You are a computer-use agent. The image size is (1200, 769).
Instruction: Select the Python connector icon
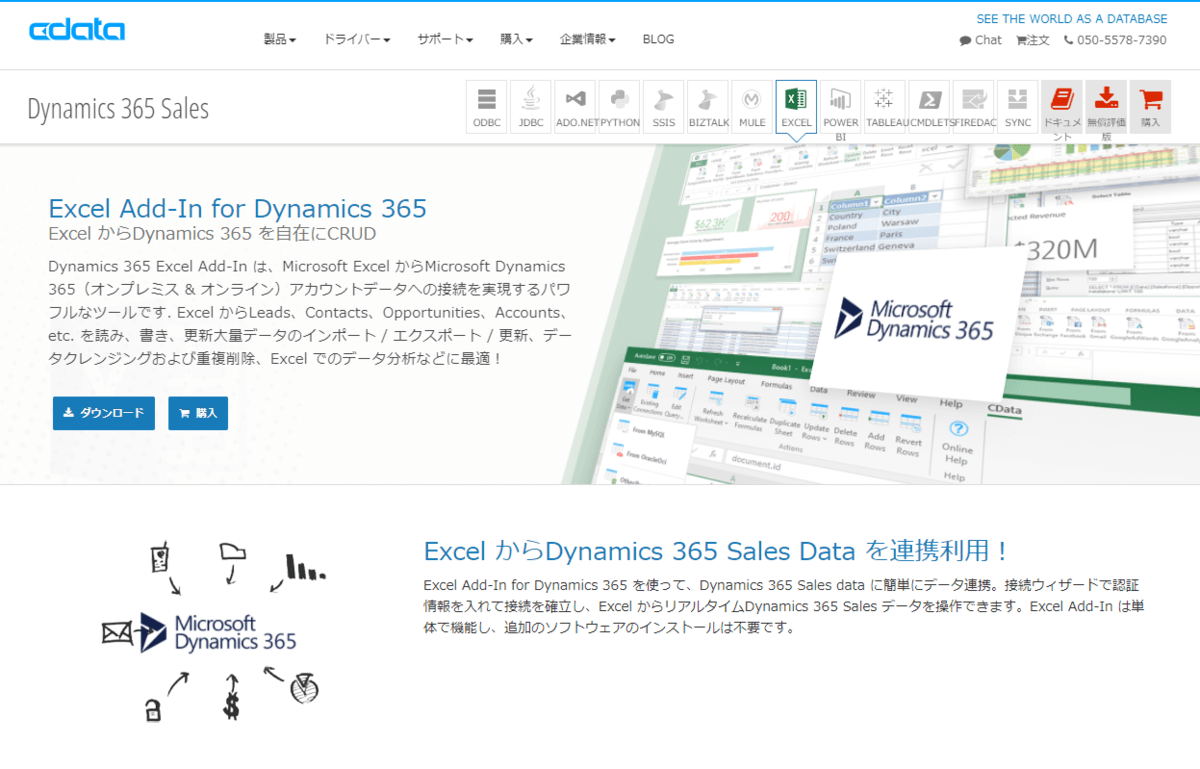(x=619, y=107)
